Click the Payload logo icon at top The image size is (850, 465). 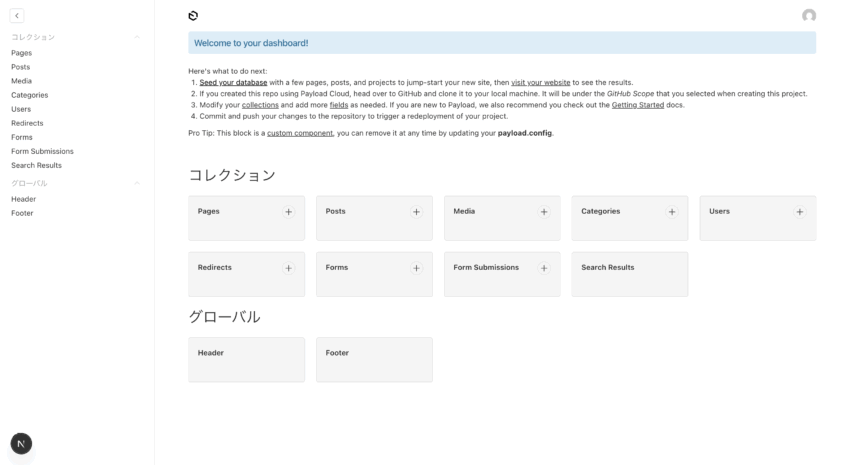(x=193, y=15)
